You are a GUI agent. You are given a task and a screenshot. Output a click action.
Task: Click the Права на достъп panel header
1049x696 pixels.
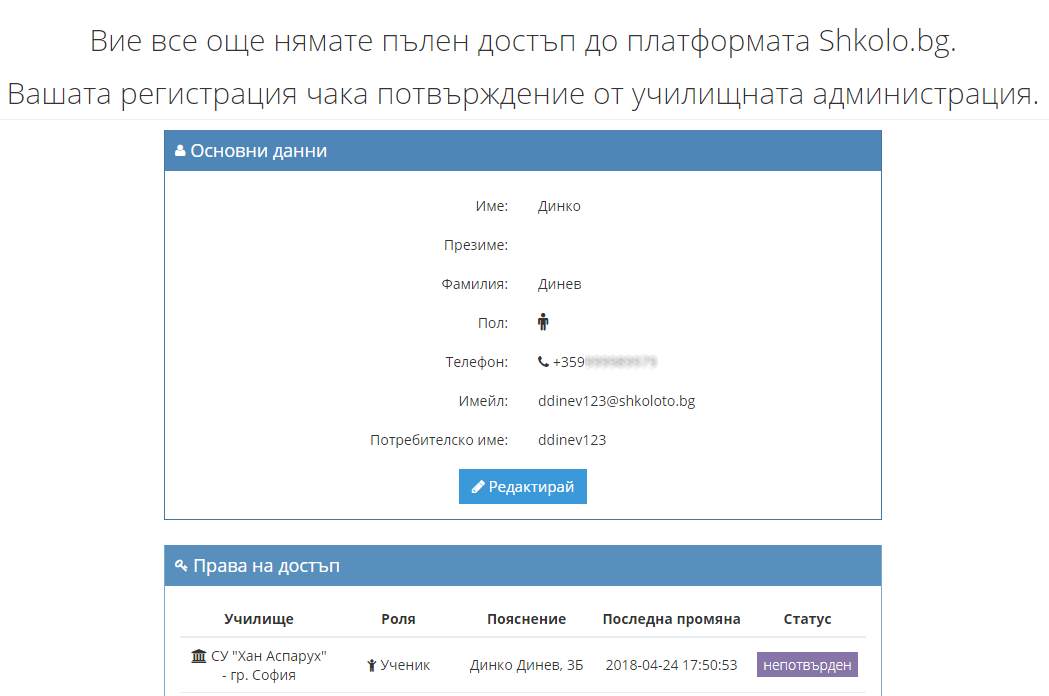(x=522, y=566)
